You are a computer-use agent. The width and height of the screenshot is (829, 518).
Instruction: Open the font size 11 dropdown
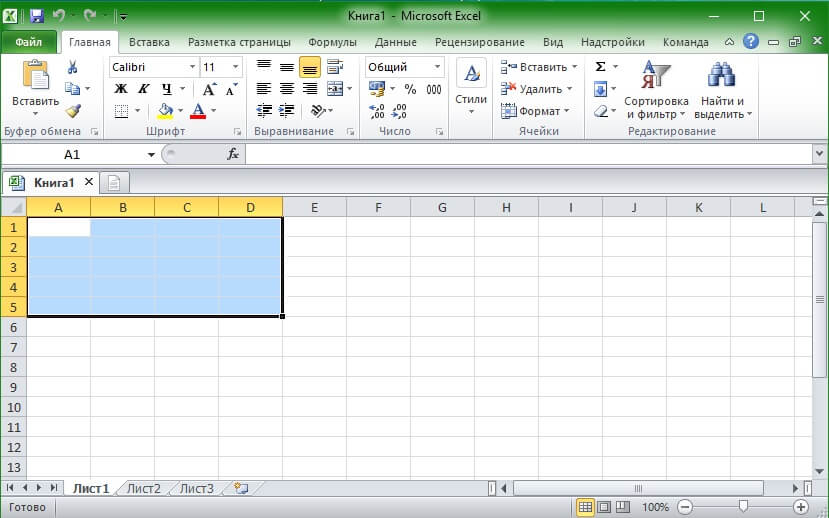[x=235, y=67]
